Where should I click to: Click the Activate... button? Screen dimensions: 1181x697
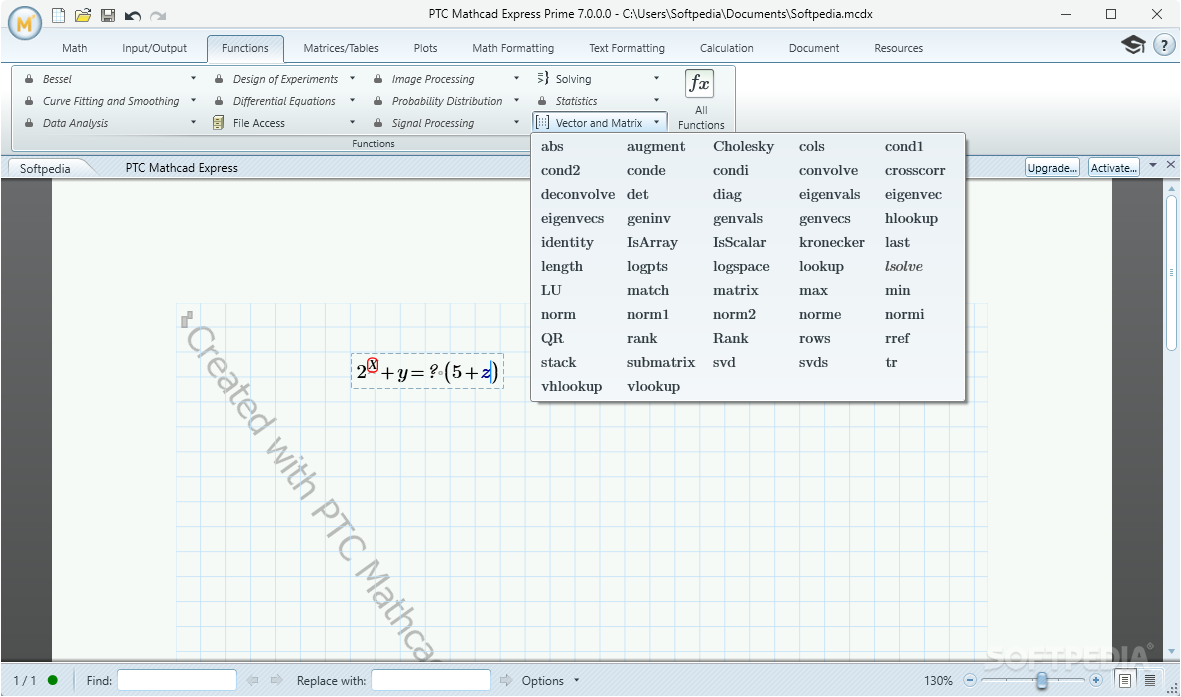pos(1114,167)
